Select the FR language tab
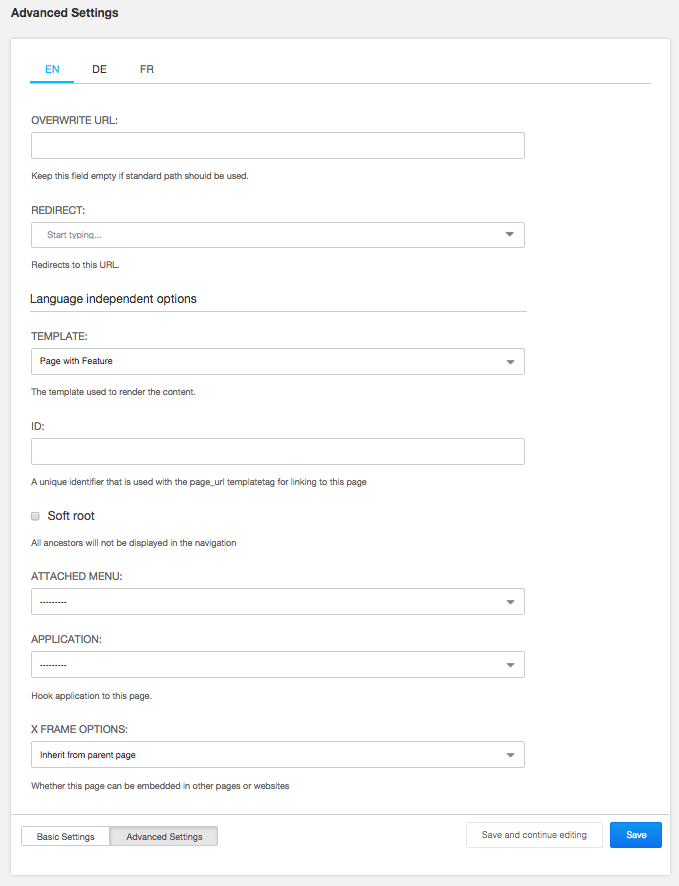Viewport: 679px width, 886px height. click(147, 70)
